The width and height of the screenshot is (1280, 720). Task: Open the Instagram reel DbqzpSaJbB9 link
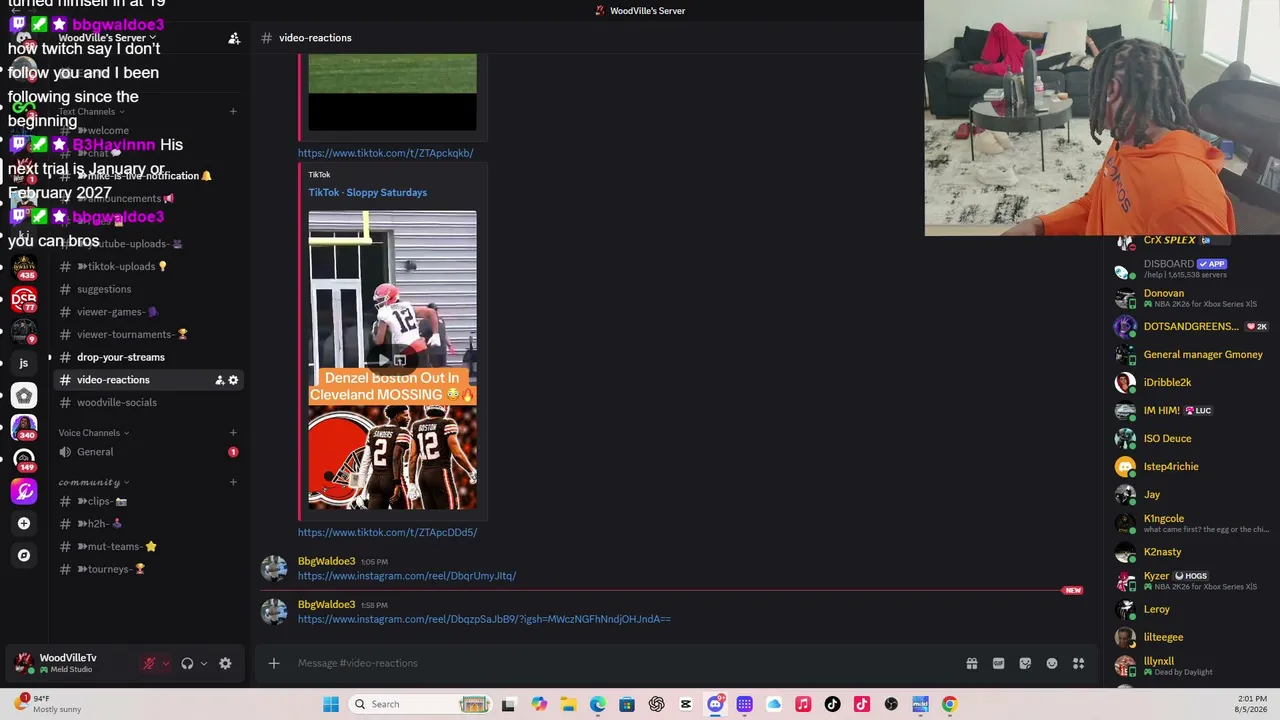coord(484,619)
